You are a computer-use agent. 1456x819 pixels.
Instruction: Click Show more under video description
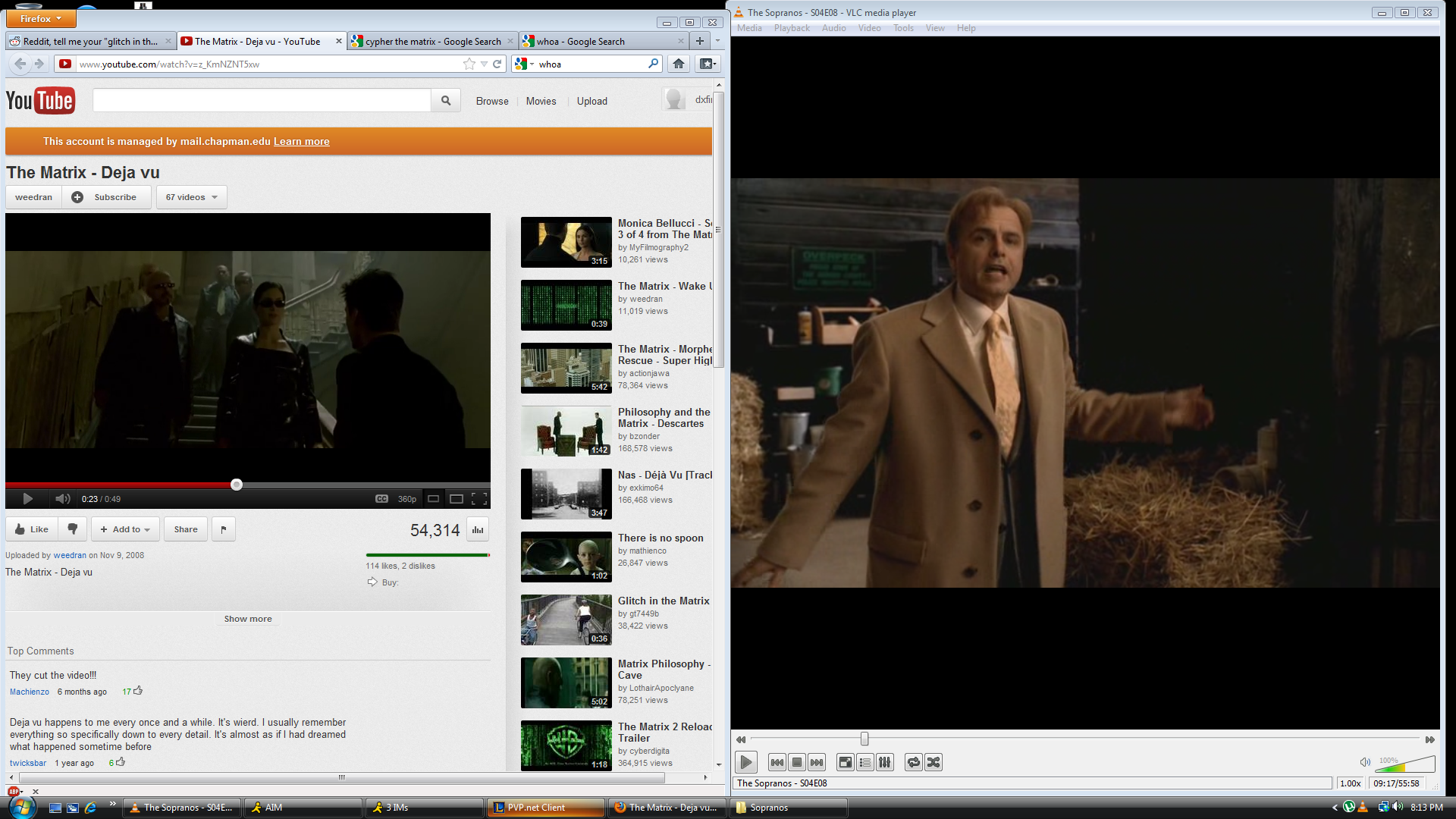pyautogui.click(x=248, y=619)
